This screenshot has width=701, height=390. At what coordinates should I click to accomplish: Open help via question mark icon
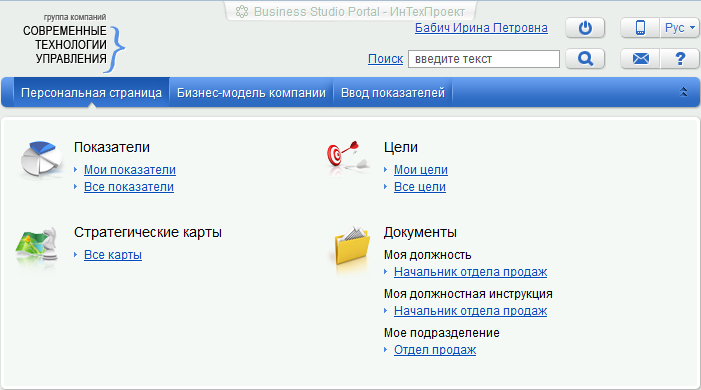[680, 59]
